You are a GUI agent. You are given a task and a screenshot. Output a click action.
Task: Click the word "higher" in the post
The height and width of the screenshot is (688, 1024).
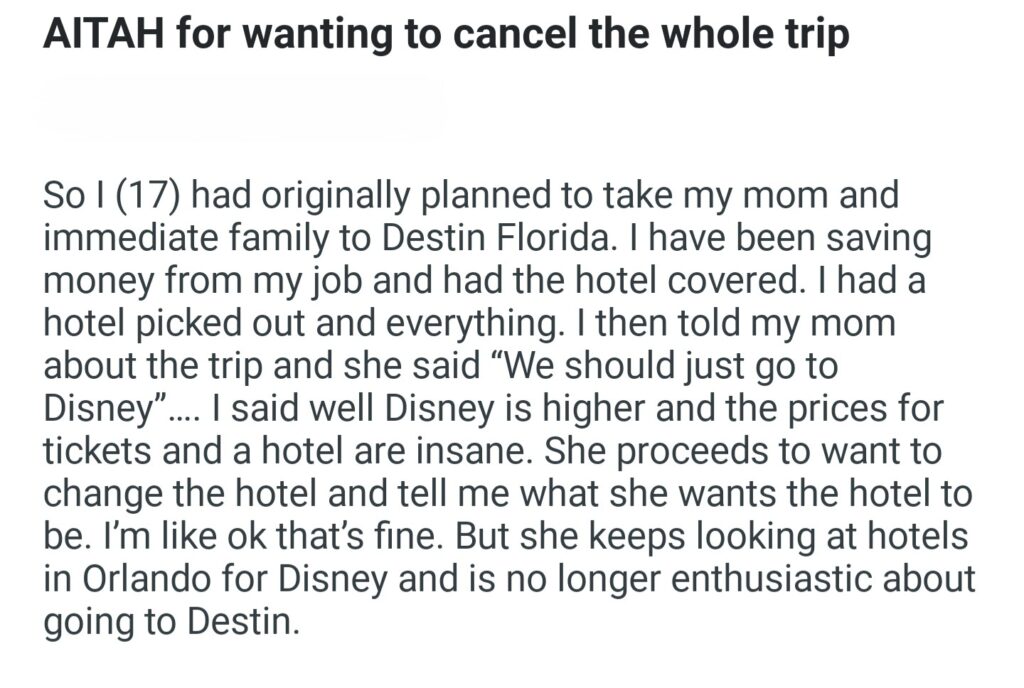tap(573, 410)
